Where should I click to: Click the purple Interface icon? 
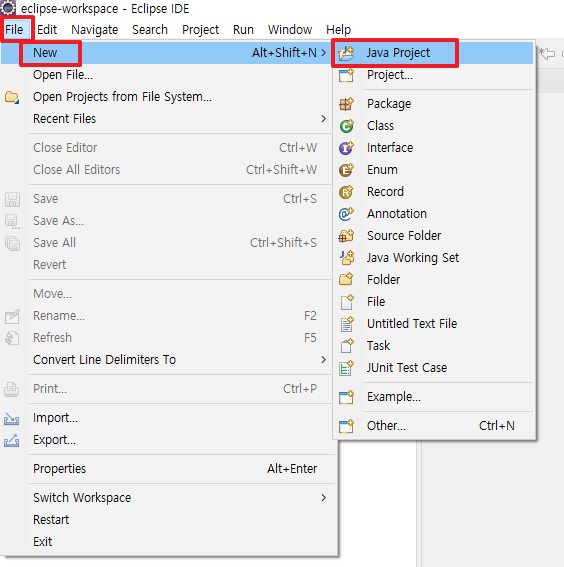coord(346,148)
